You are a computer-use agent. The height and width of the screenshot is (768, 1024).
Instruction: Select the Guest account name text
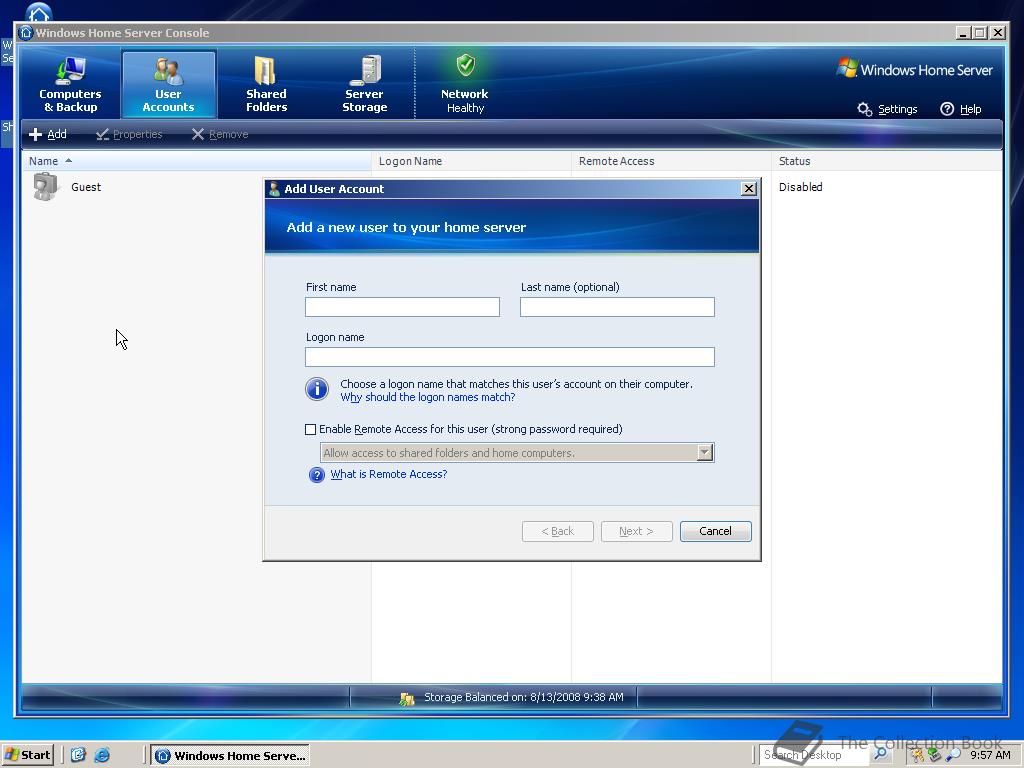pyautogui.click(x=86, y=187)
